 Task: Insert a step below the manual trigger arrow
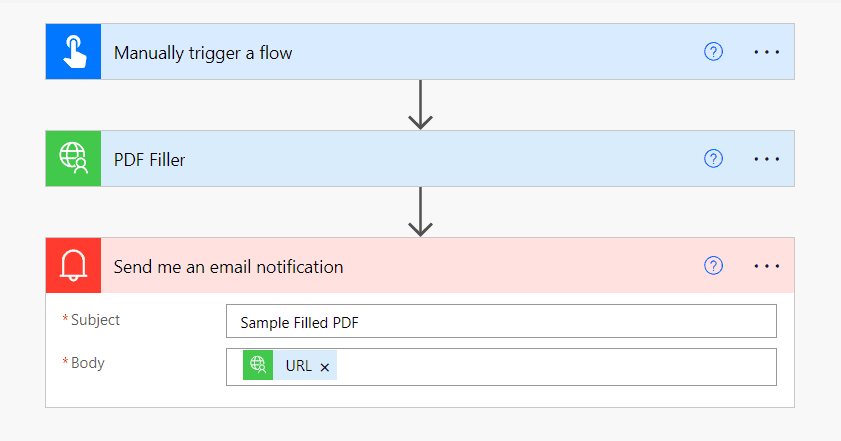pos(420,105)
